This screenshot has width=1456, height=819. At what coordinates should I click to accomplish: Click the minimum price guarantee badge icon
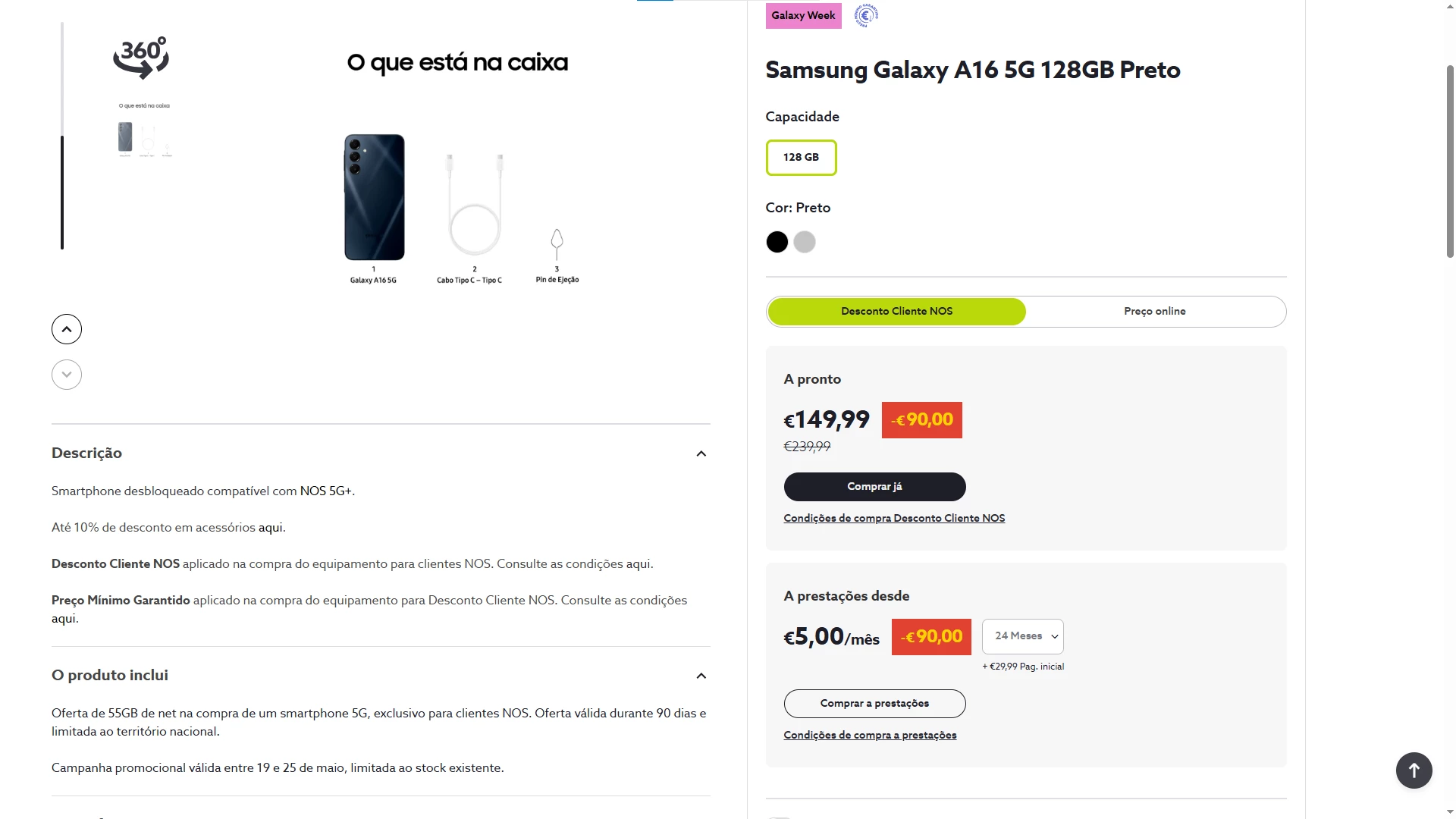click(x=866, y=15)
